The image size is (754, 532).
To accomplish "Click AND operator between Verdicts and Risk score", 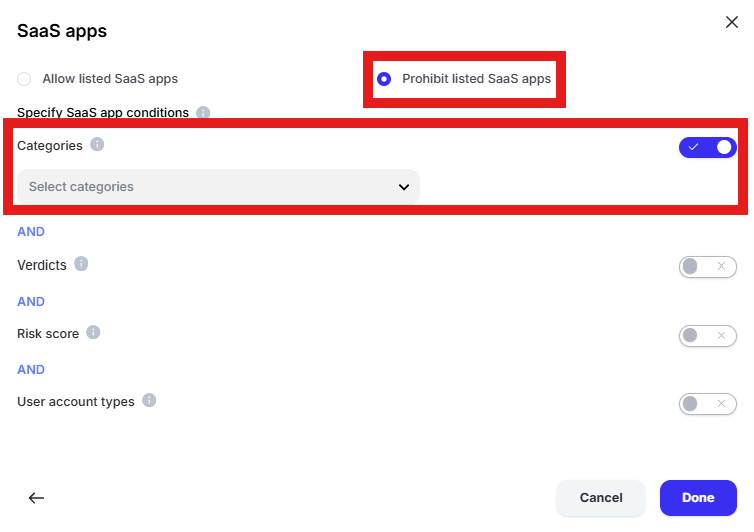I will click(x=31, y=302).
